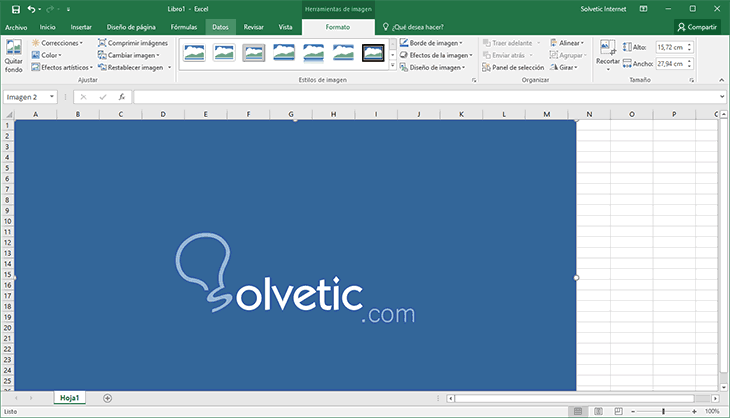
Task: Open Alinear options
Action: pos(567,43)
